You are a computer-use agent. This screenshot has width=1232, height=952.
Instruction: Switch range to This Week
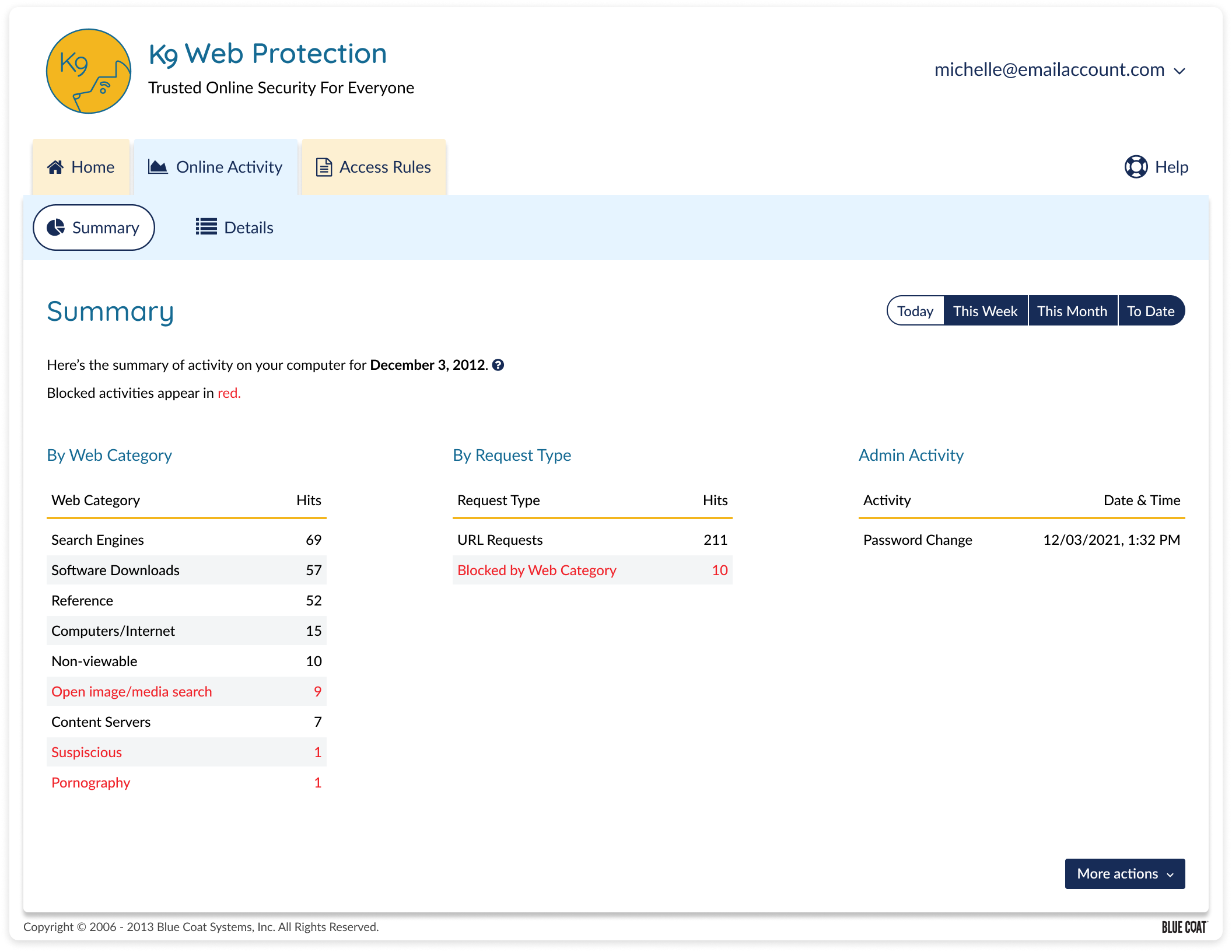coord(985,311)
